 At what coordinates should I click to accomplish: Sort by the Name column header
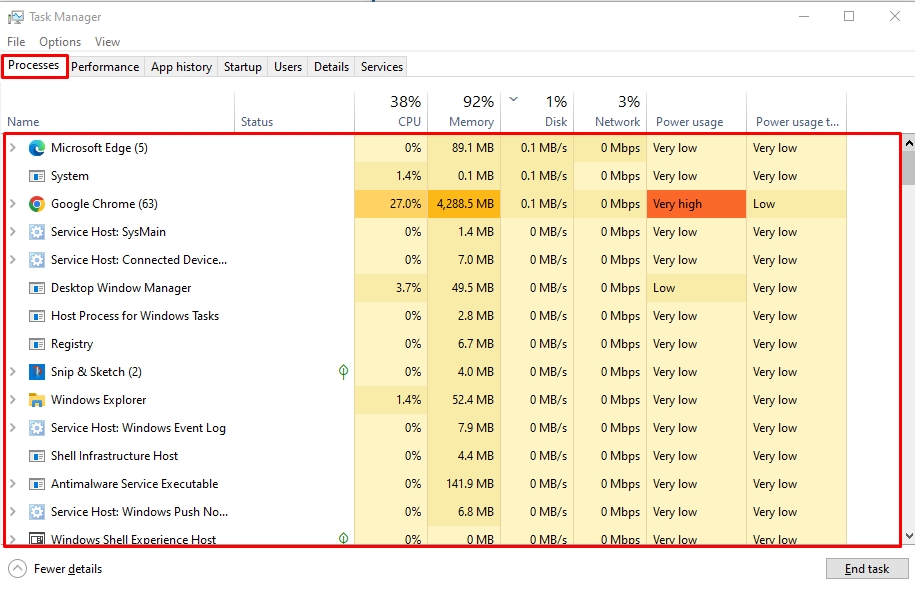[x=120, y=112]
